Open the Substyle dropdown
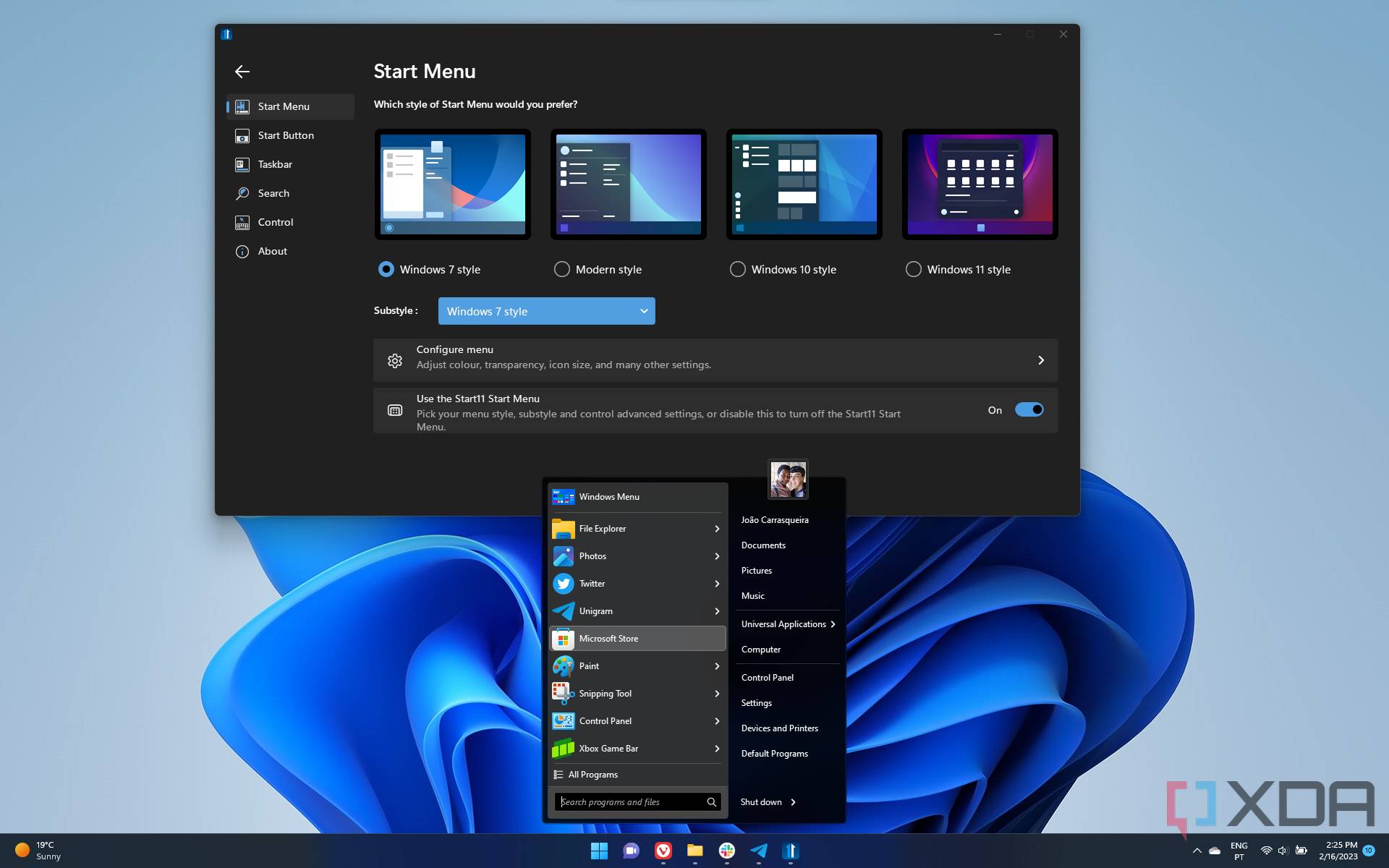This screenshot has height=868, width=1389. pos(547,311)
